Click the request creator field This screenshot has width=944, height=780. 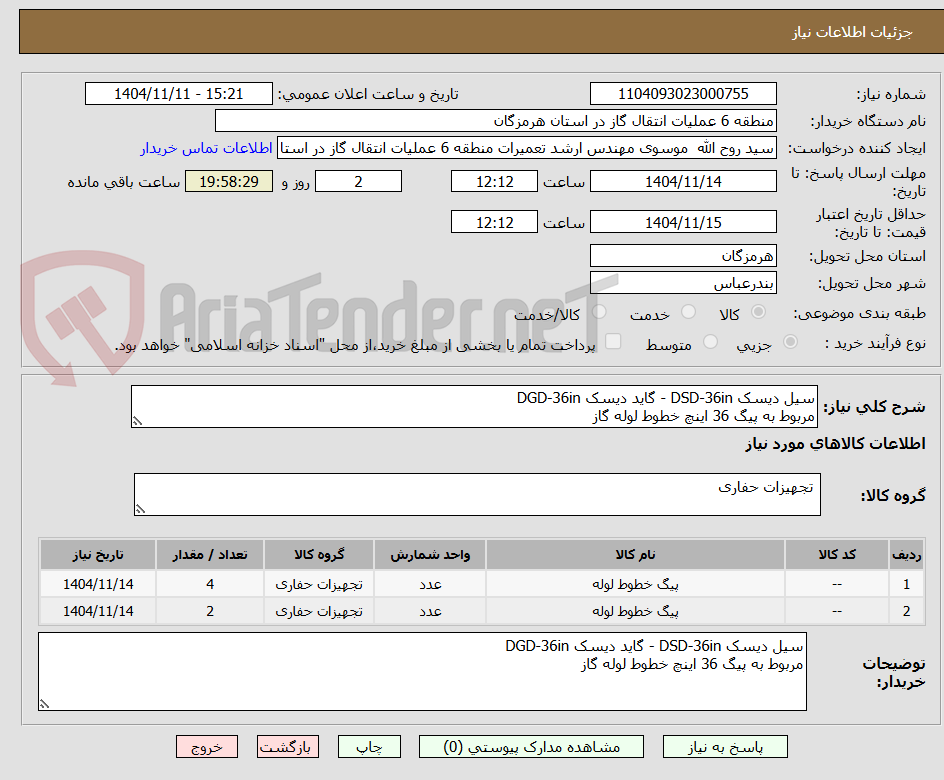point(527,148)
